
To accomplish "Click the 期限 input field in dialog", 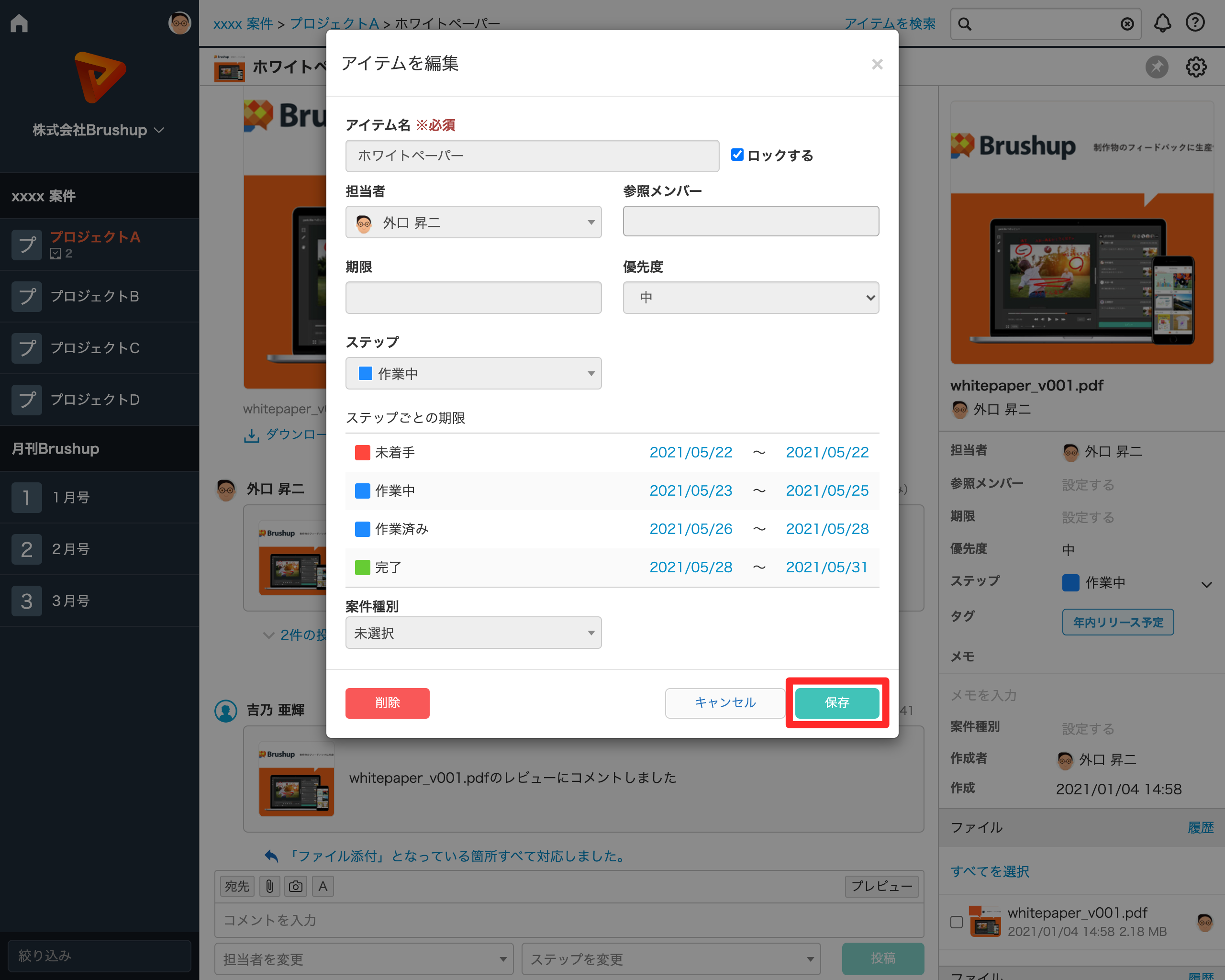I will tap(473, 298).
